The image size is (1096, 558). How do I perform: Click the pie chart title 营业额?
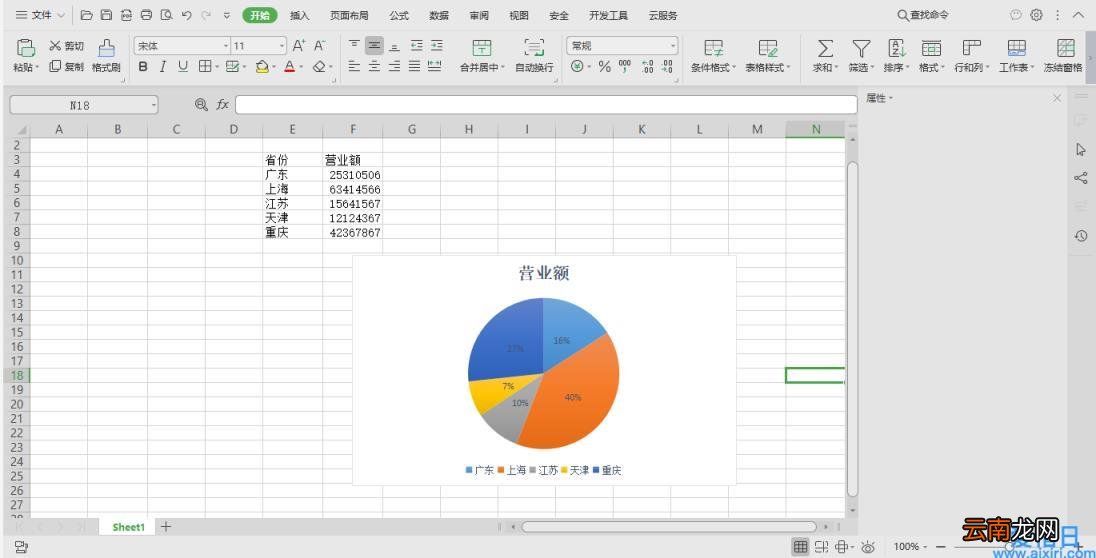point(544,273)
